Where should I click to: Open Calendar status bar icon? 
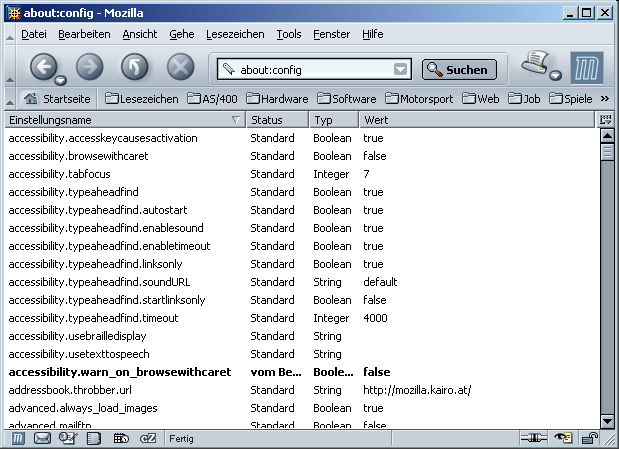(x=121, y=438)
